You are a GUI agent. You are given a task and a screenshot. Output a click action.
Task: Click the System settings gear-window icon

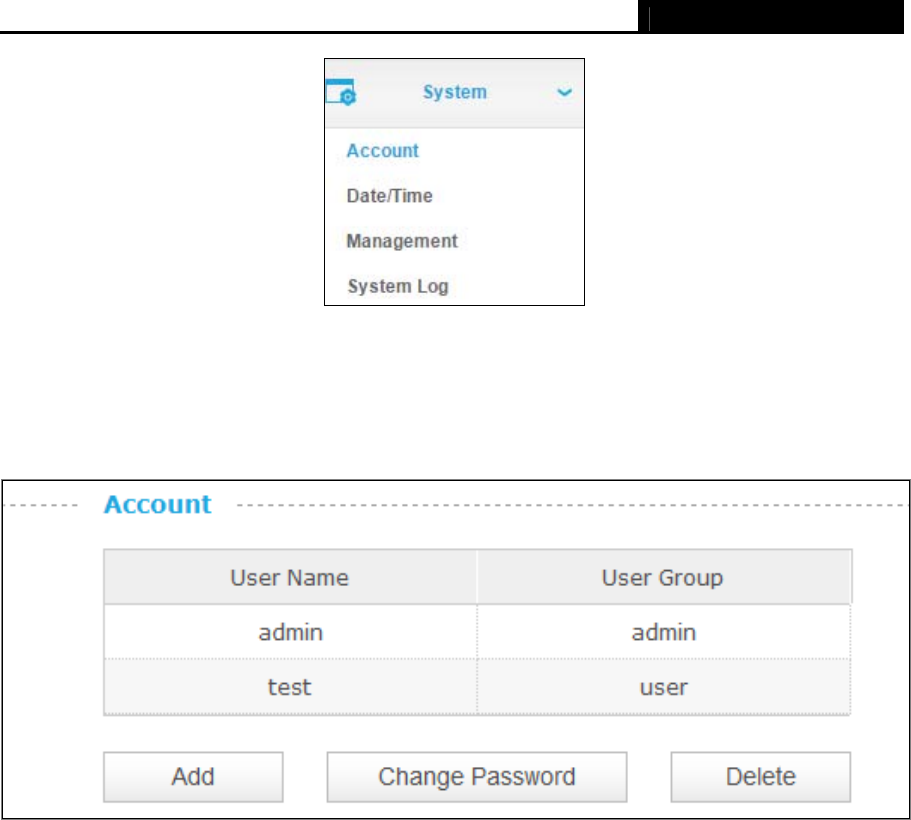coord(341,92)
